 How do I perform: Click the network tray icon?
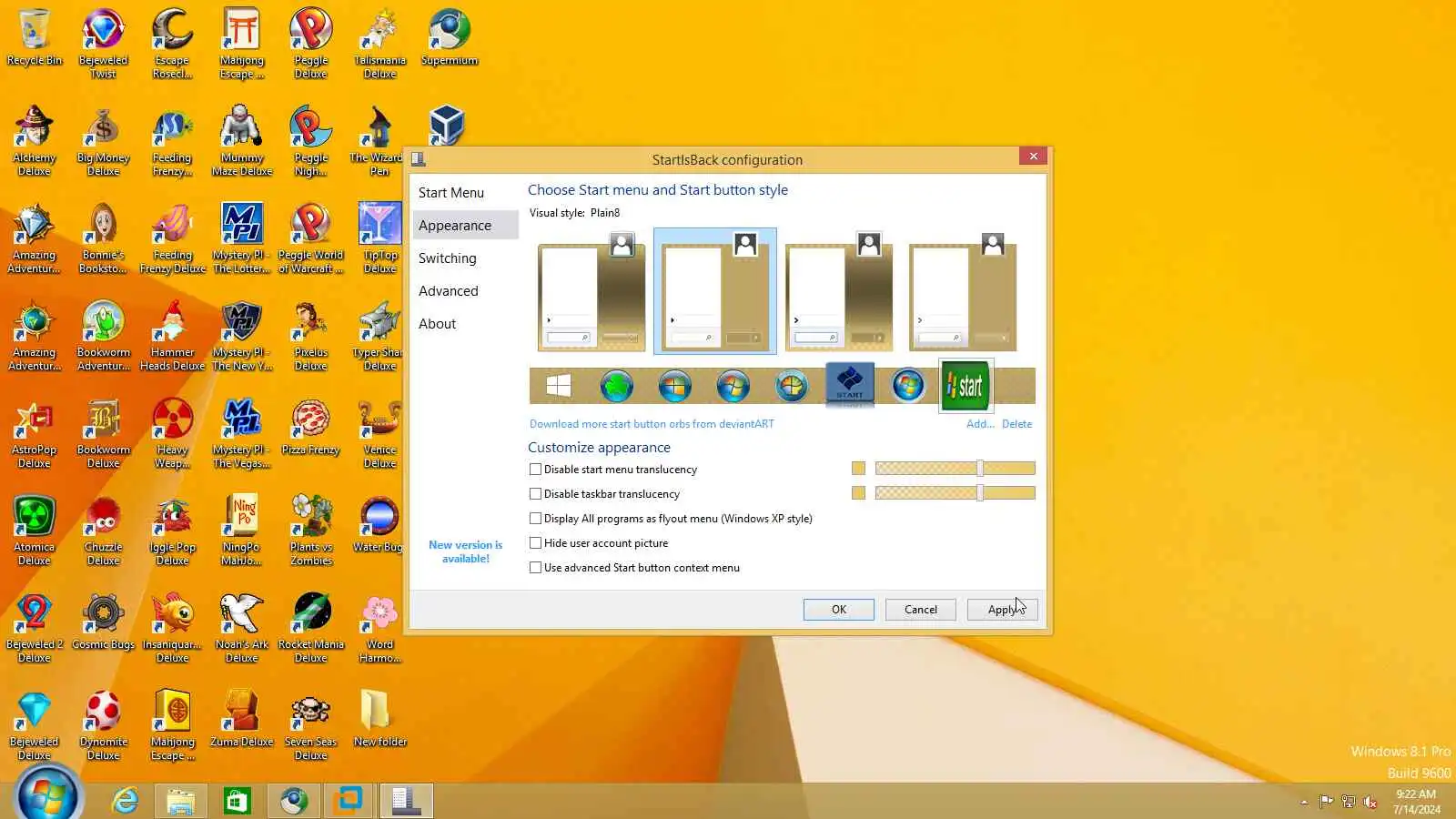[1349, 802]
